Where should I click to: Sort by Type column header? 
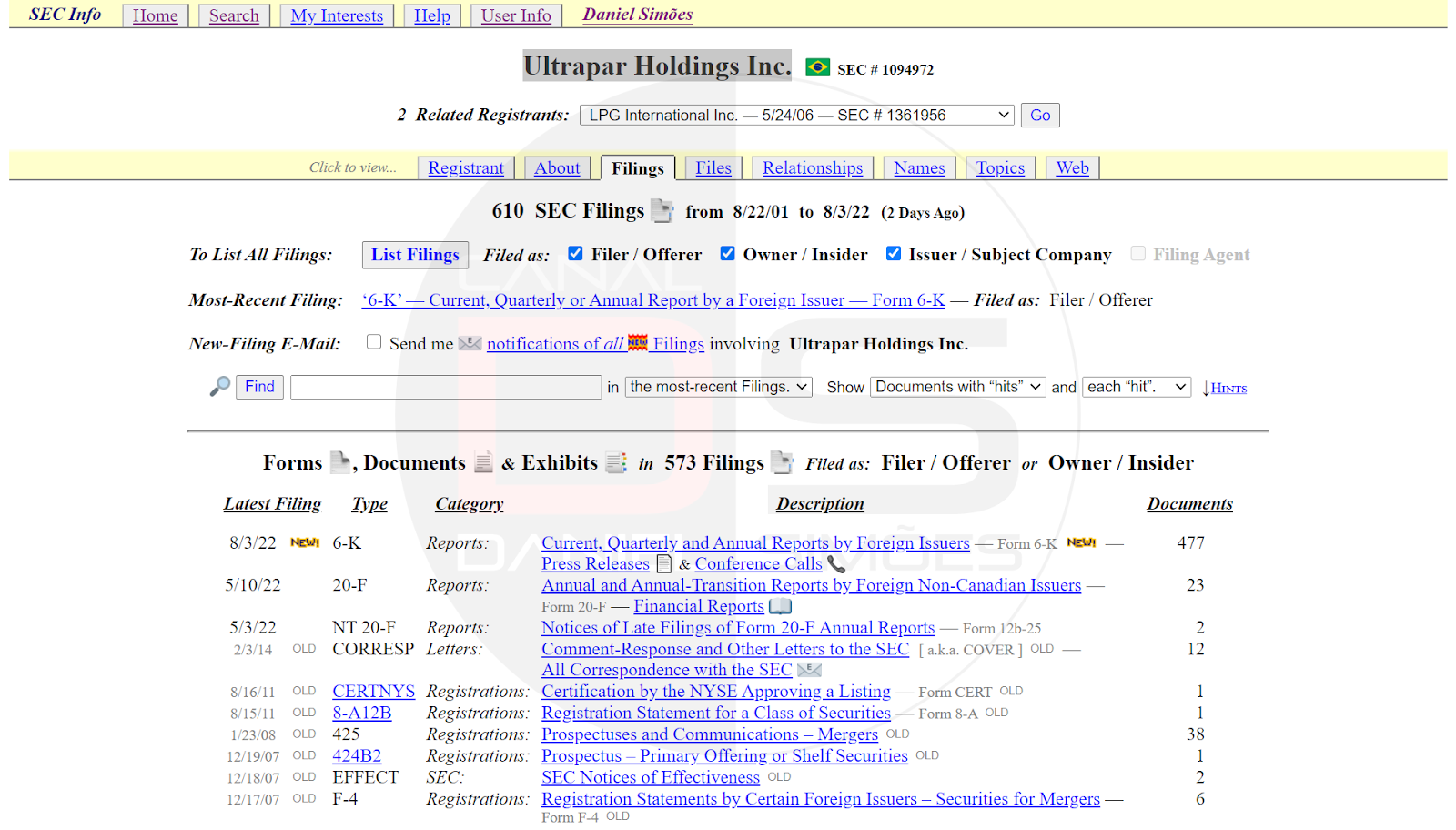[369, 503]
